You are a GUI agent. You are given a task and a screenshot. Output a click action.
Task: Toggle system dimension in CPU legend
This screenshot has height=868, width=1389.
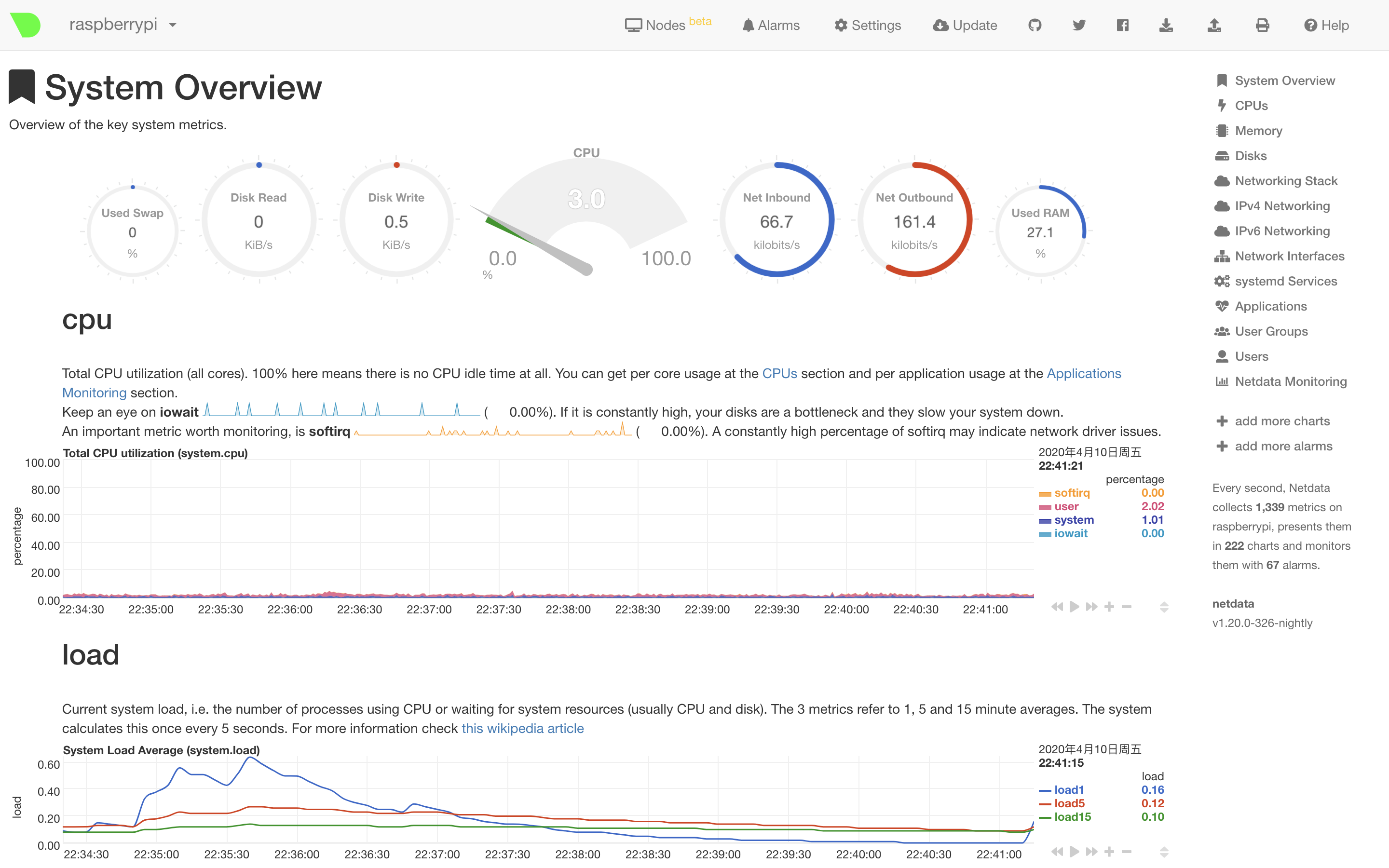[x=1066, y=520]
